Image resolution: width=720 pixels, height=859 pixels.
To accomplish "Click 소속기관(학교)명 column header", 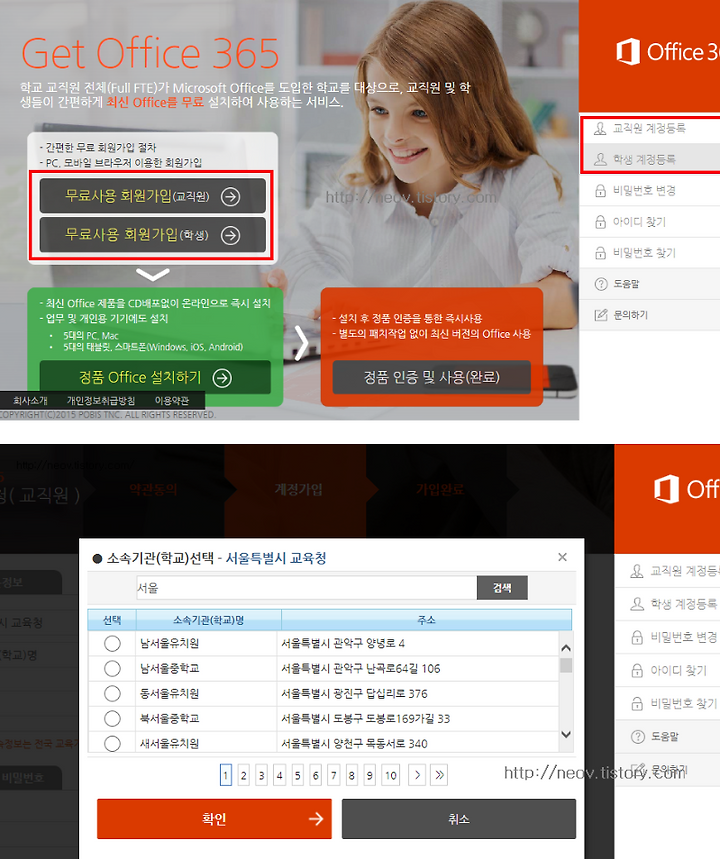I will point(209,620).
